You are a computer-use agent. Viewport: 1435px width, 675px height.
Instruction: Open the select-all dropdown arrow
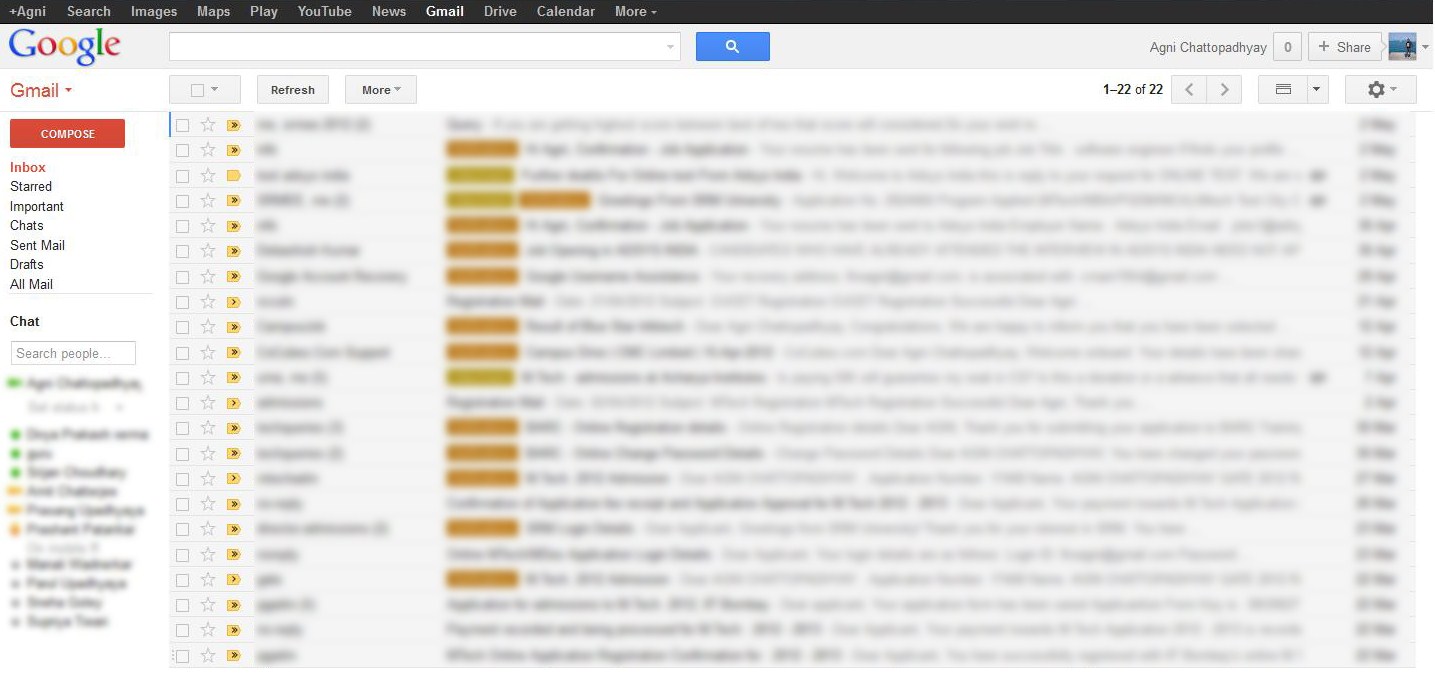(214, 89)
